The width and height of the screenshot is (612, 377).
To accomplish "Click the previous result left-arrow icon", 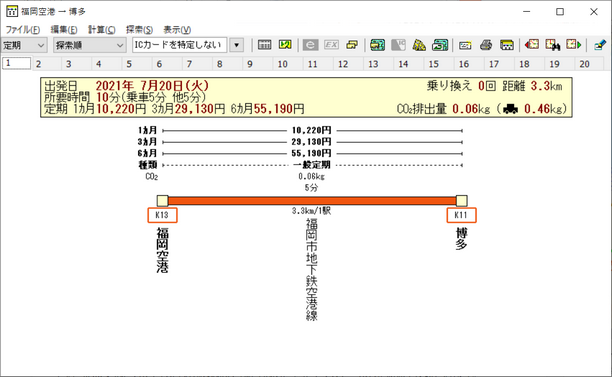I will [x=532, y=45].
